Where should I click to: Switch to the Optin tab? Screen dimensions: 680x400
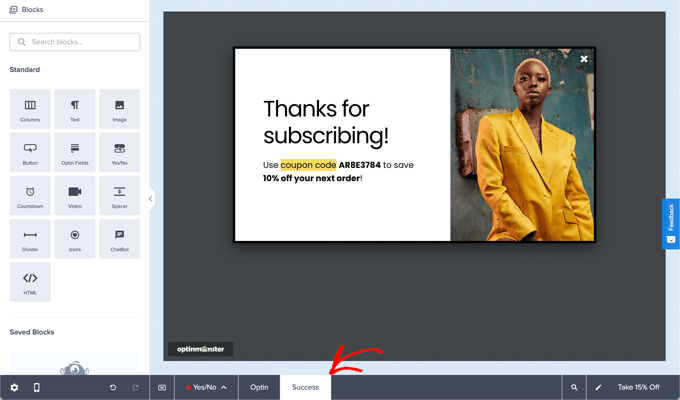pos(259,387)
